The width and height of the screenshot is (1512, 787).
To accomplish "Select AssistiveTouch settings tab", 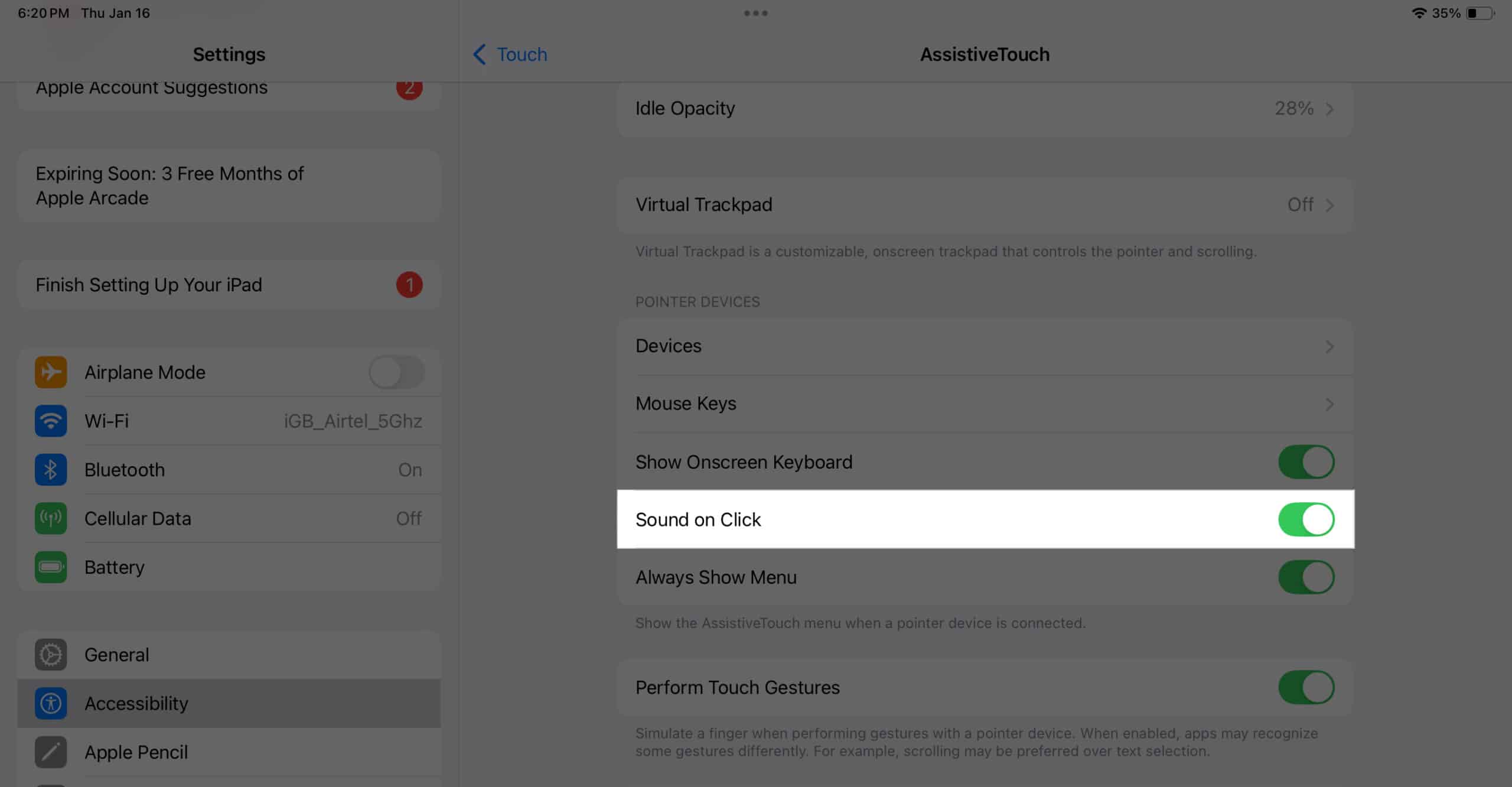I will [984, 54].
